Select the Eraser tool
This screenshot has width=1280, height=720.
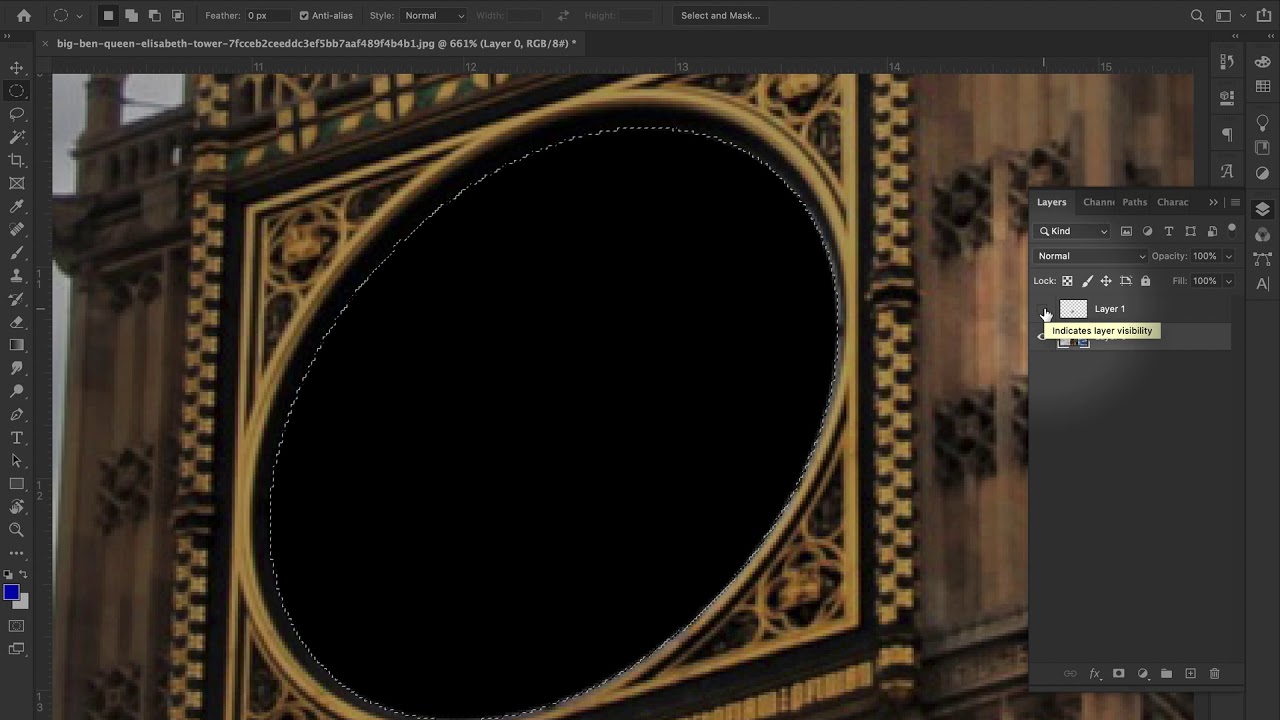click(x=17, y=322)
